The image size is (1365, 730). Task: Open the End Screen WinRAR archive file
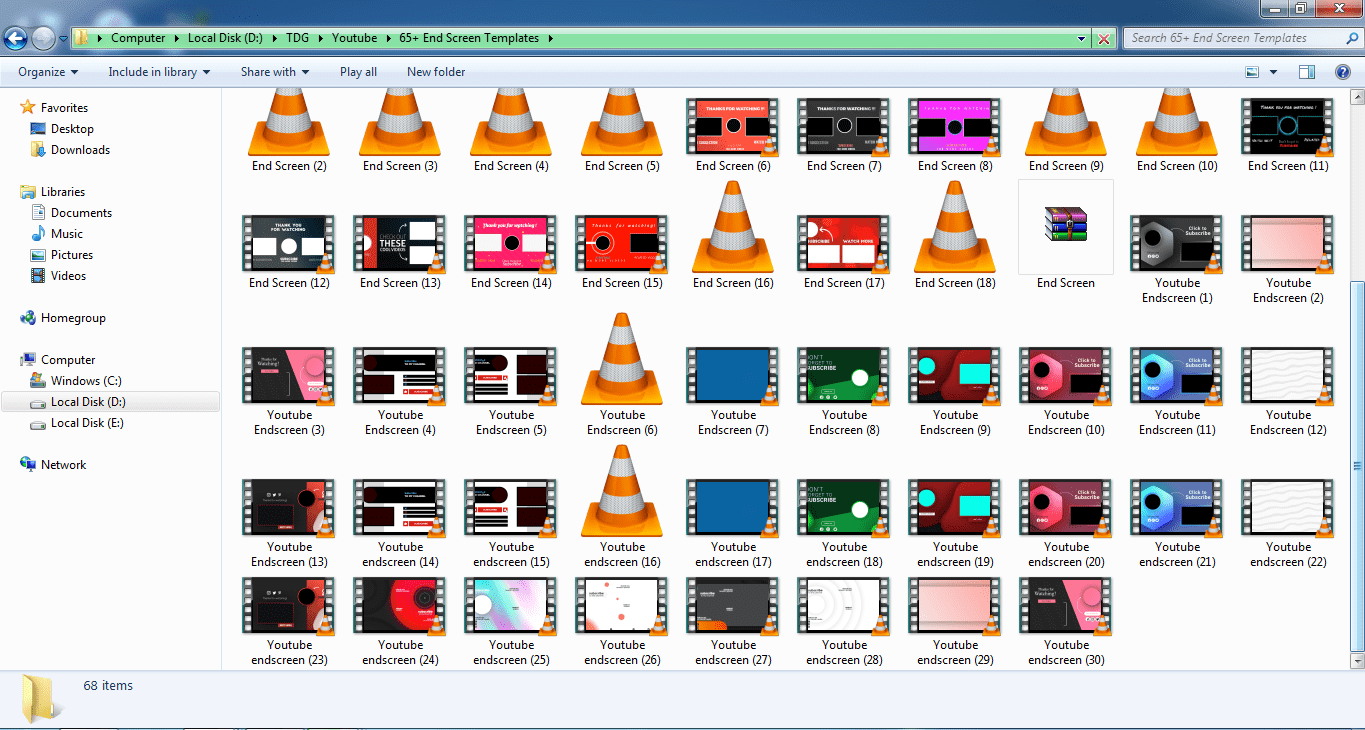tap(1065, 227)
